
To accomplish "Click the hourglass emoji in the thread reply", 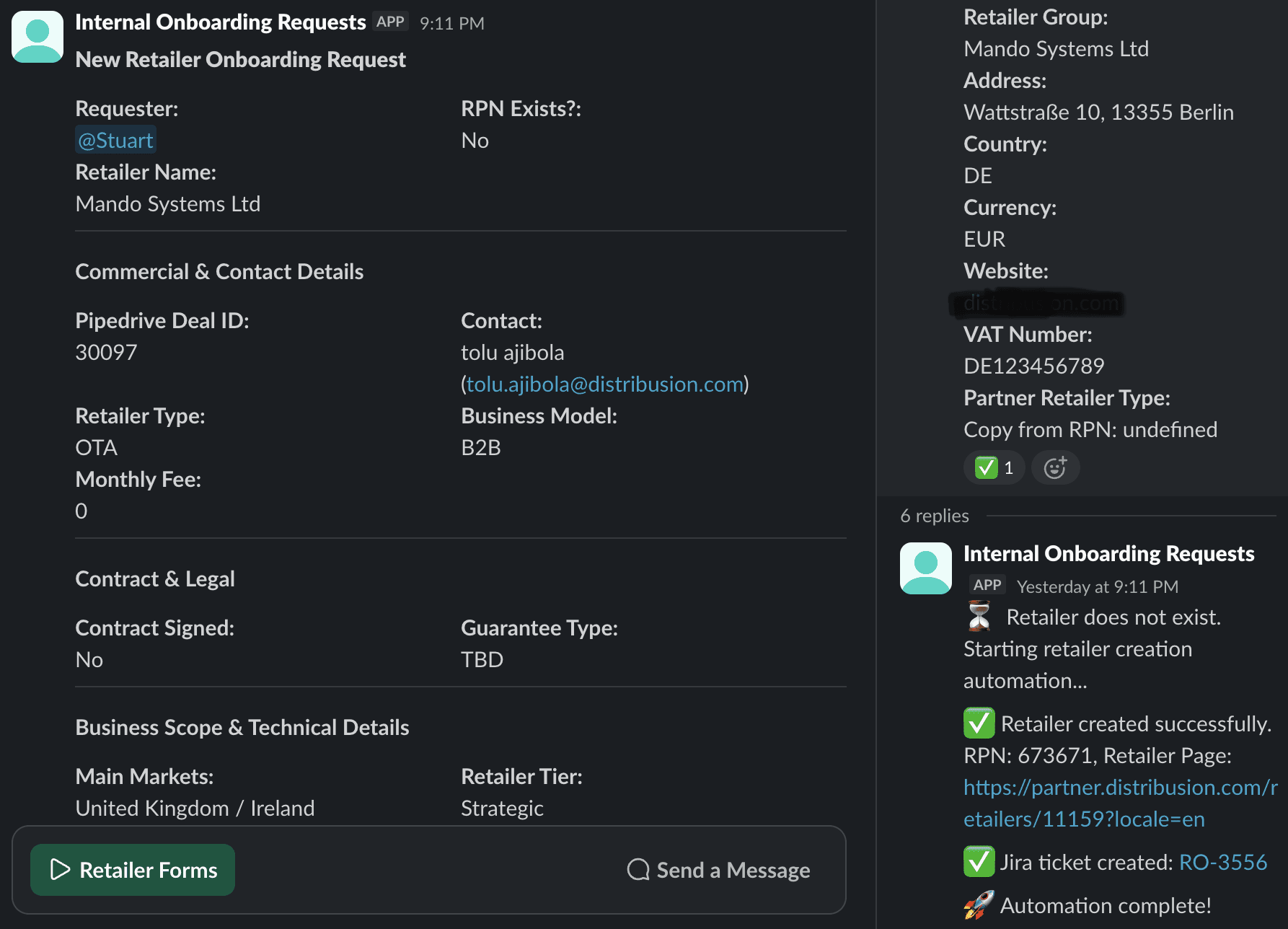I will click(x=979, y=617).
